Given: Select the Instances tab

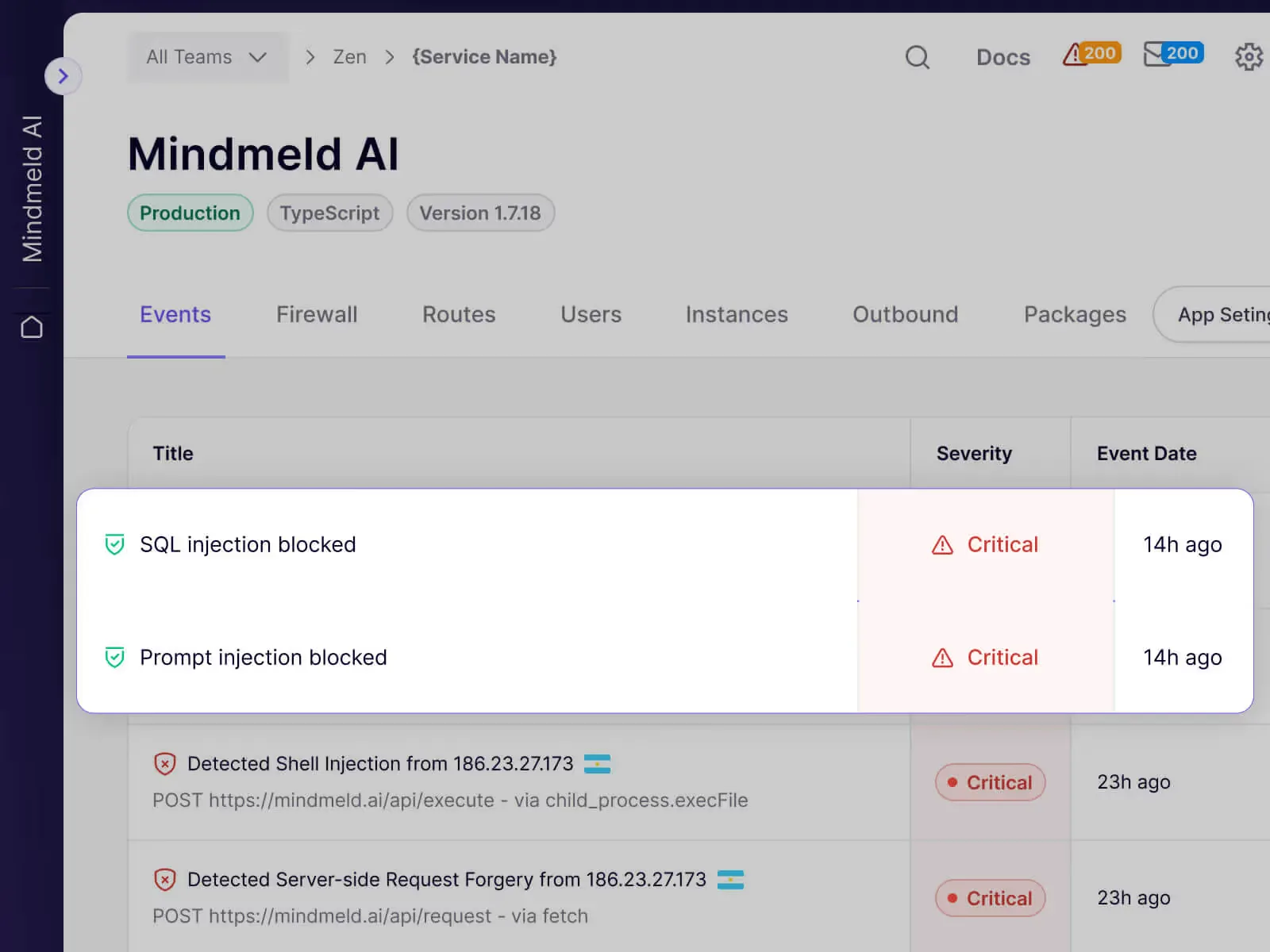Looking at the screenshot, I should [737, 315].
